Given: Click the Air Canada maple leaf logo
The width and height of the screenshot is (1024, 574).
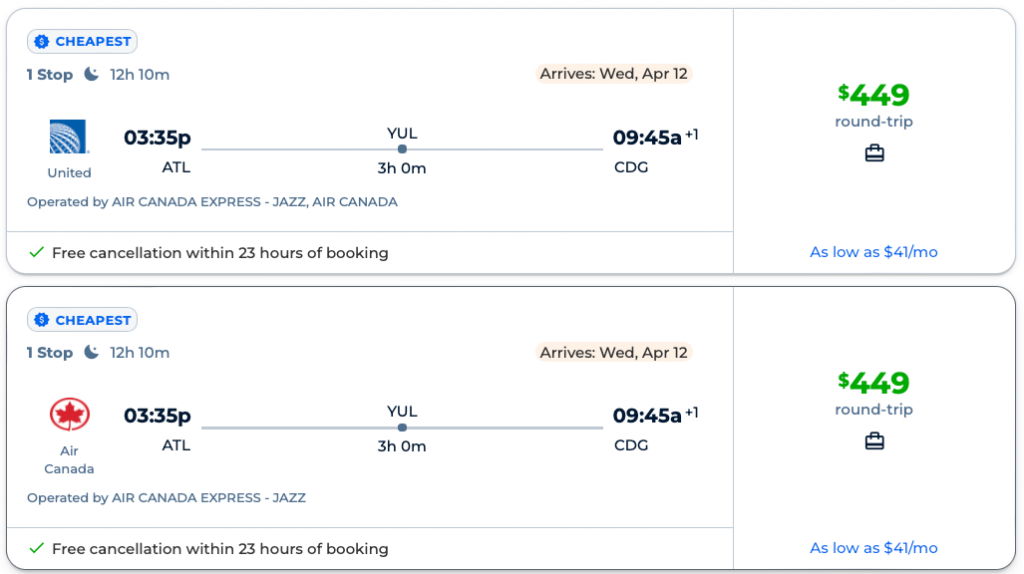Looking at the screenshot, I should (70, 414).
